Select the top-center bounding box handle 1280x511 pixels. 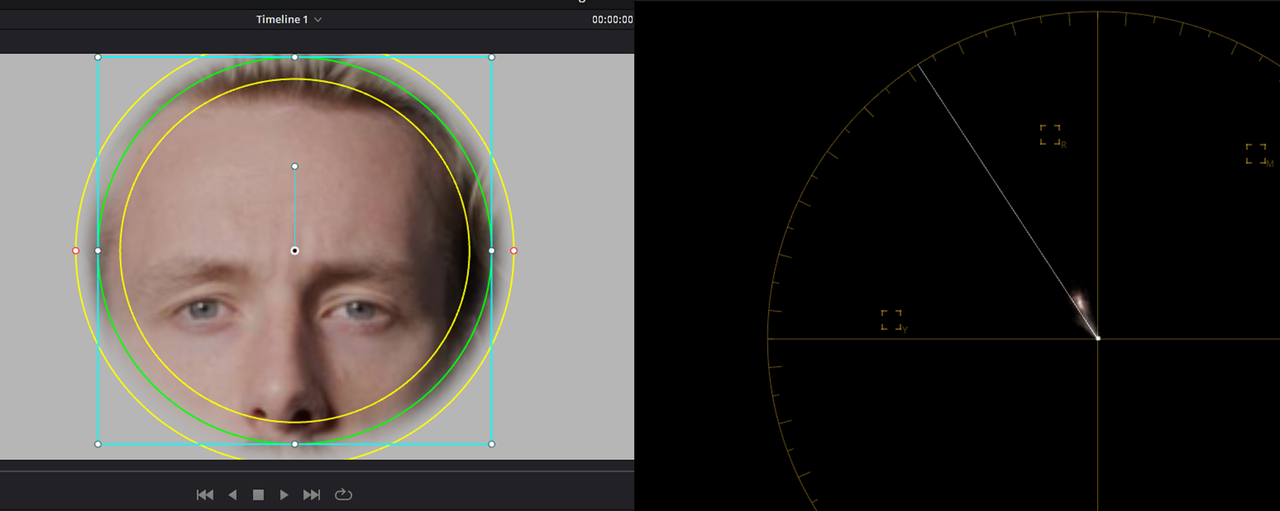coord(294,57)
